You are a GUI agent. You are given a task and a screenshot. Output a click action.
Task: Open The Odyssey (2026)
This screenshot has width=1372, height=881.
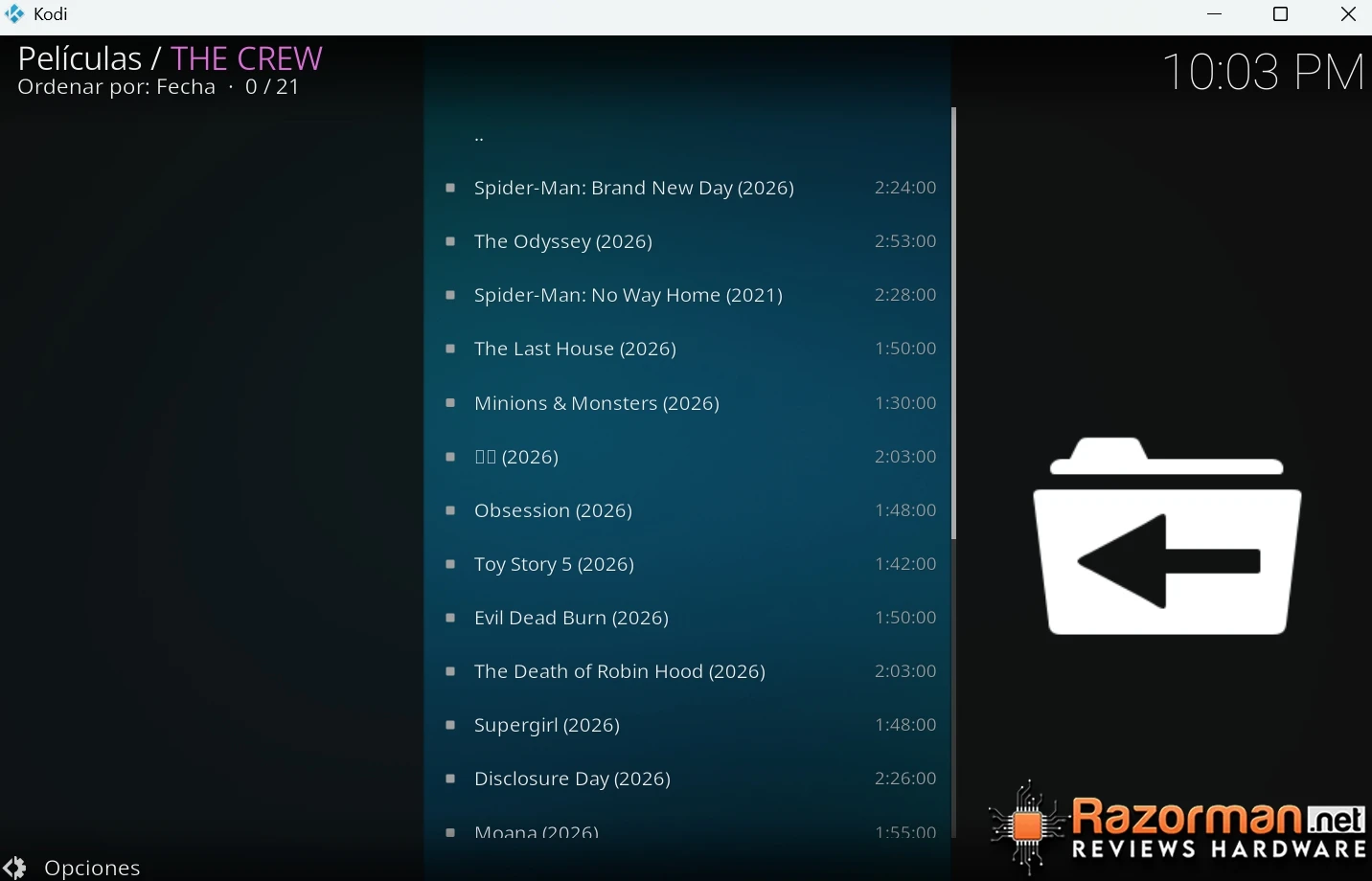[x=688, y=241]
